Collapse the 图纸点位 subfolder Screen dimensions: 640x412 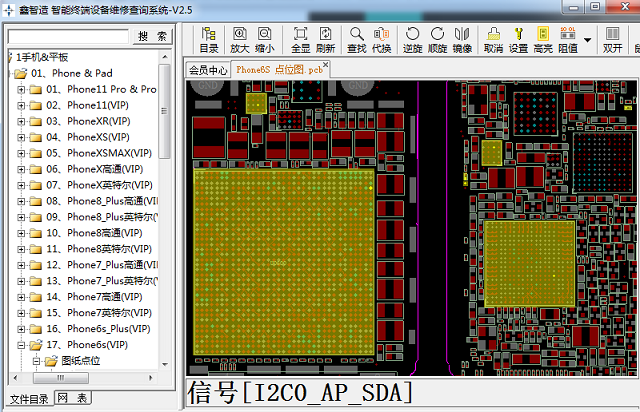pos(36,361)
